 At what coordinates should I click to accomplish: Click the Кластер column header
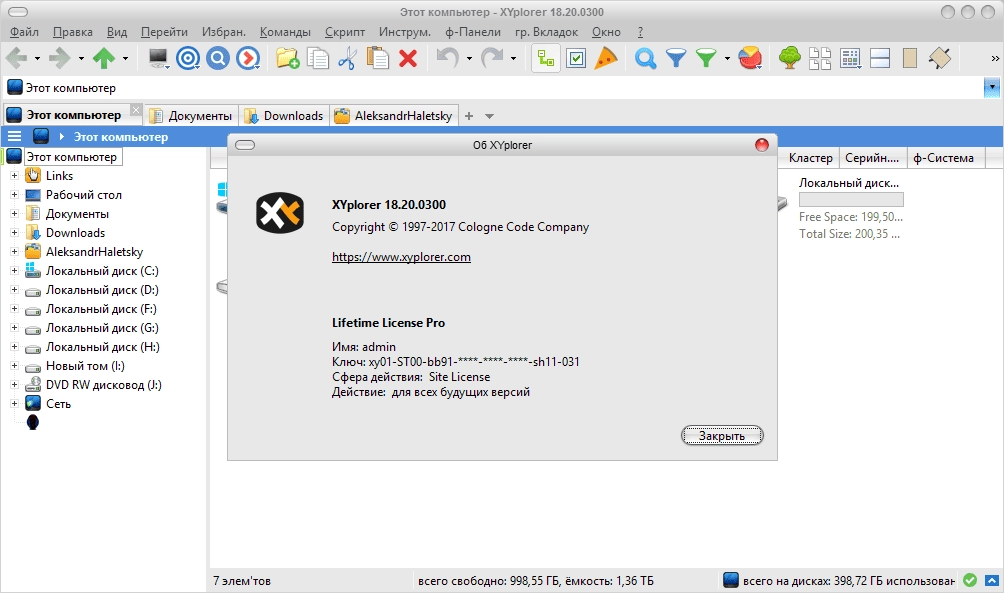click(x=810, y=158)
